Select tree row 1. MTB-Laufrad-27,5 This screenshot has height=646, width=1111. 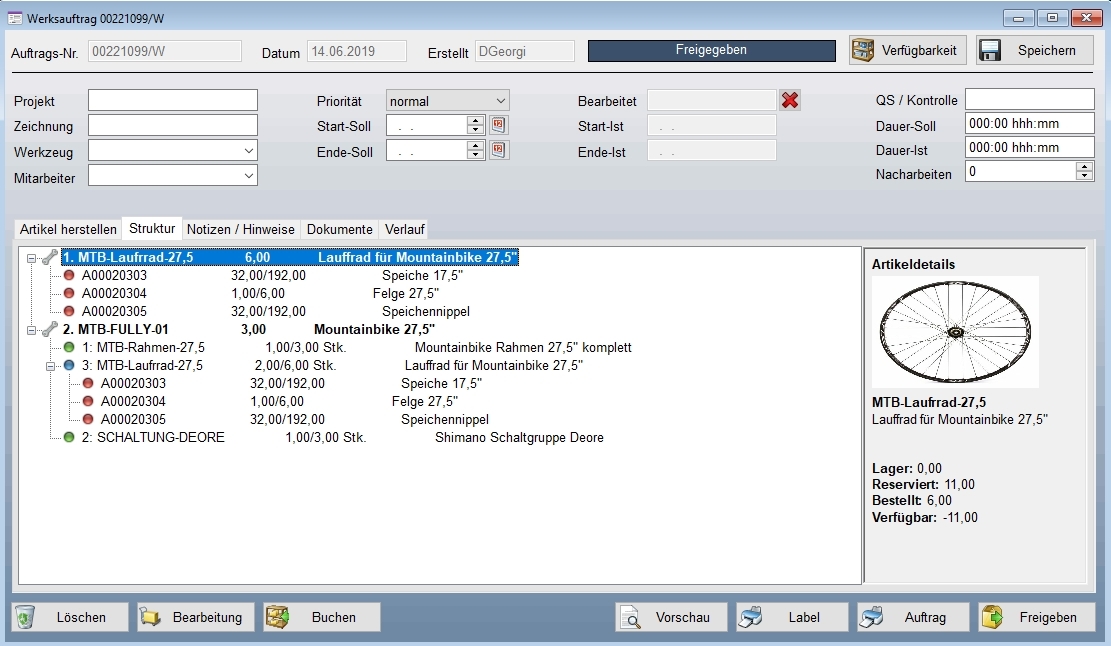tap(291, 257)
